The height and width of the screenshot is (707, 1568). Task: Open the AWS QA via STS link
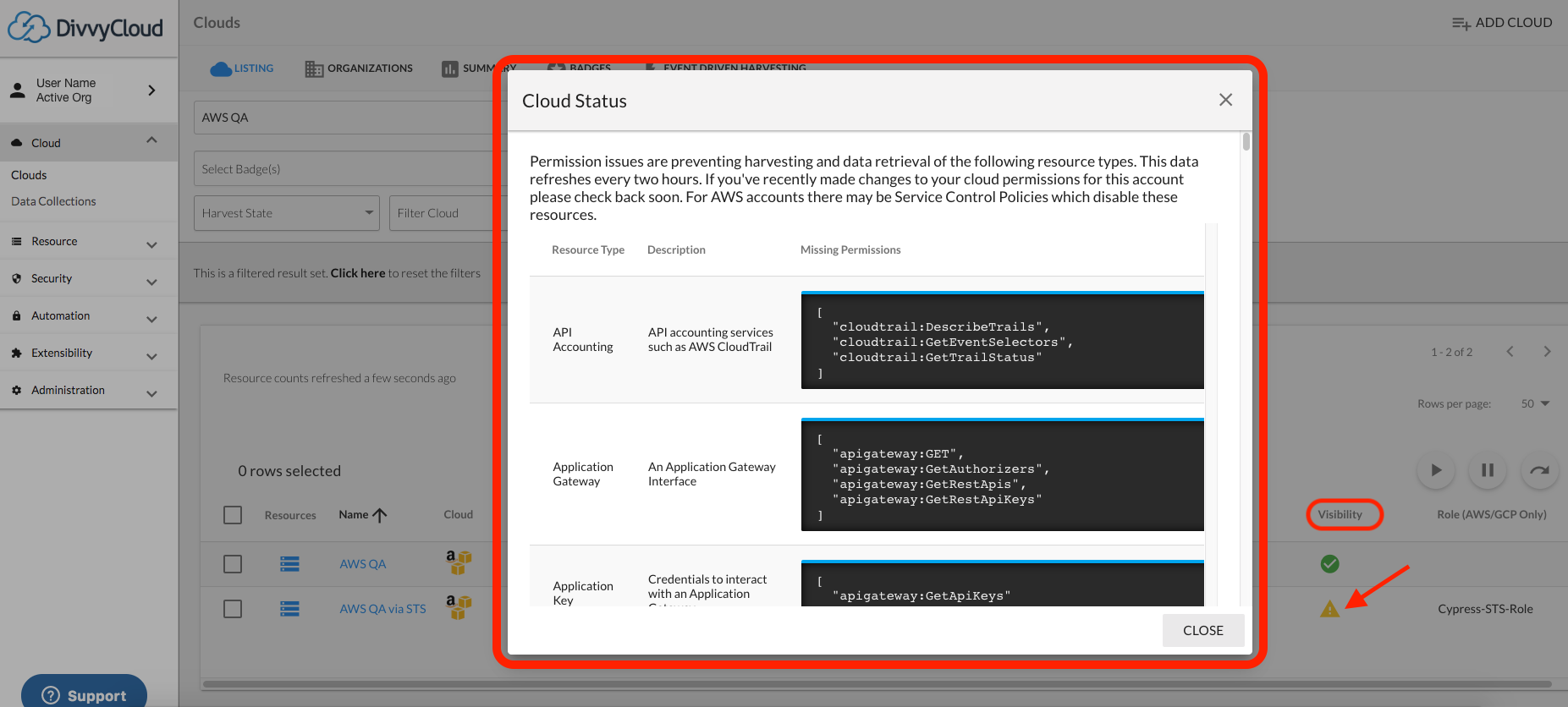click(382, 609)
